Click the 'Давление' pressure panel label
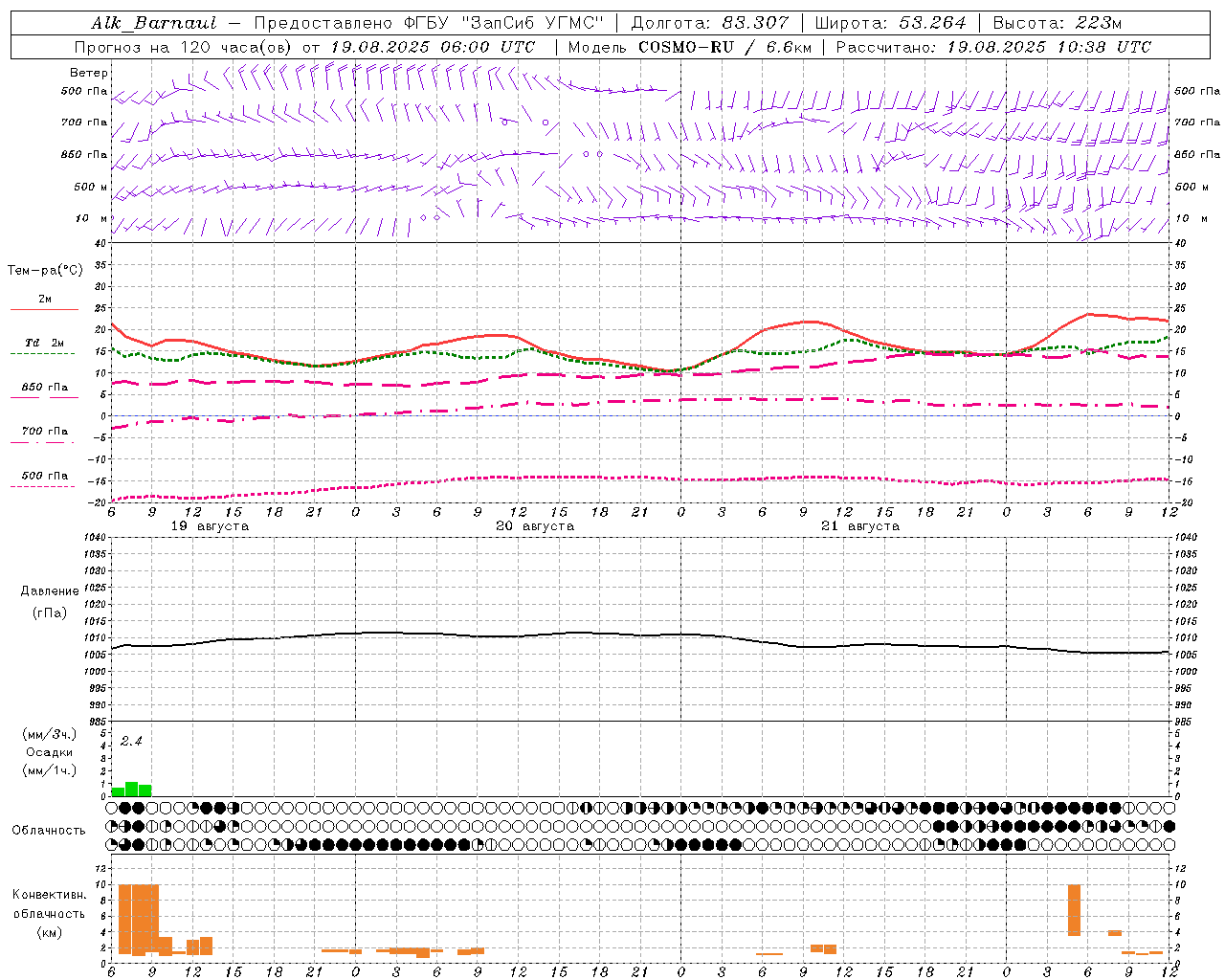The width and height of the screenshot is (1225, 980). pyautogui.click(x=50, y=591)
